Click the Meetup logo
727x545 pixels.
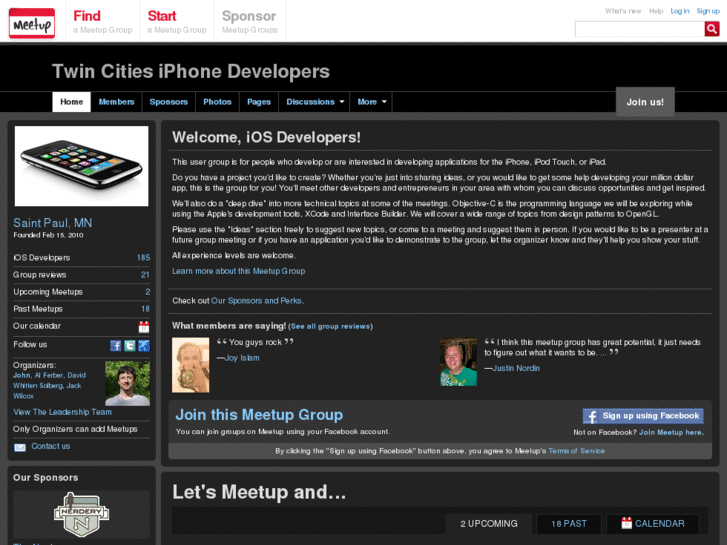32,23
